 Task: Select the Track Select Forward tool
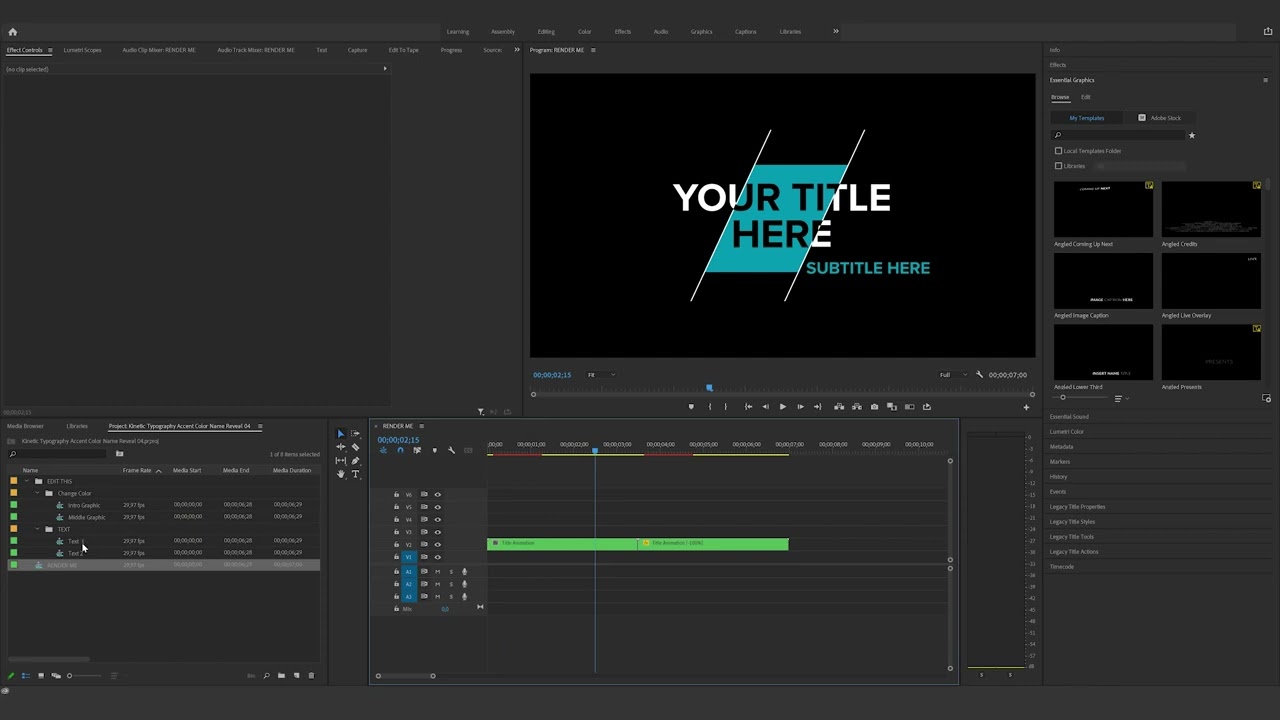355,434
